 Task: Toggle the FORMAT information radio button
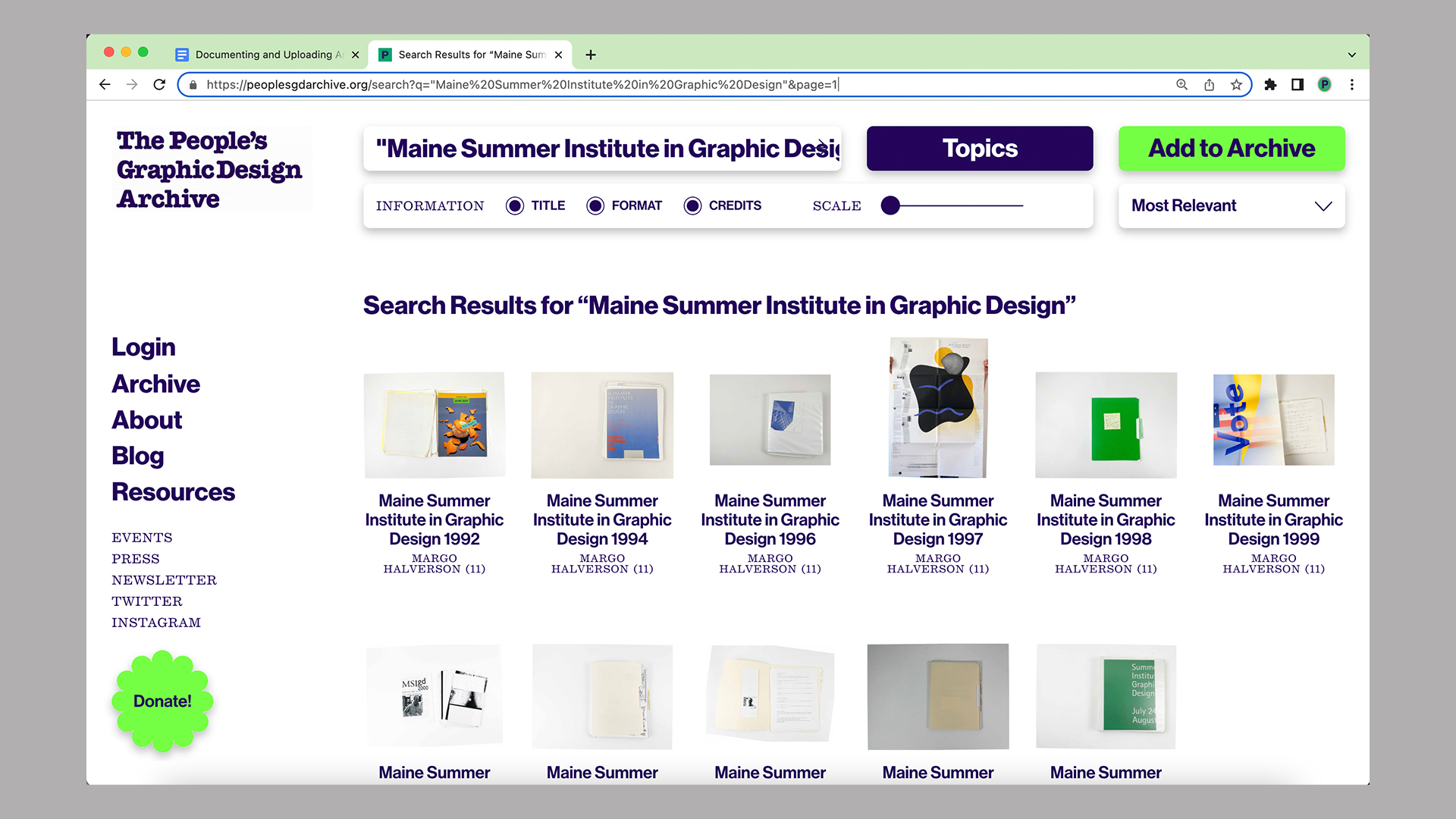point(595,206)
